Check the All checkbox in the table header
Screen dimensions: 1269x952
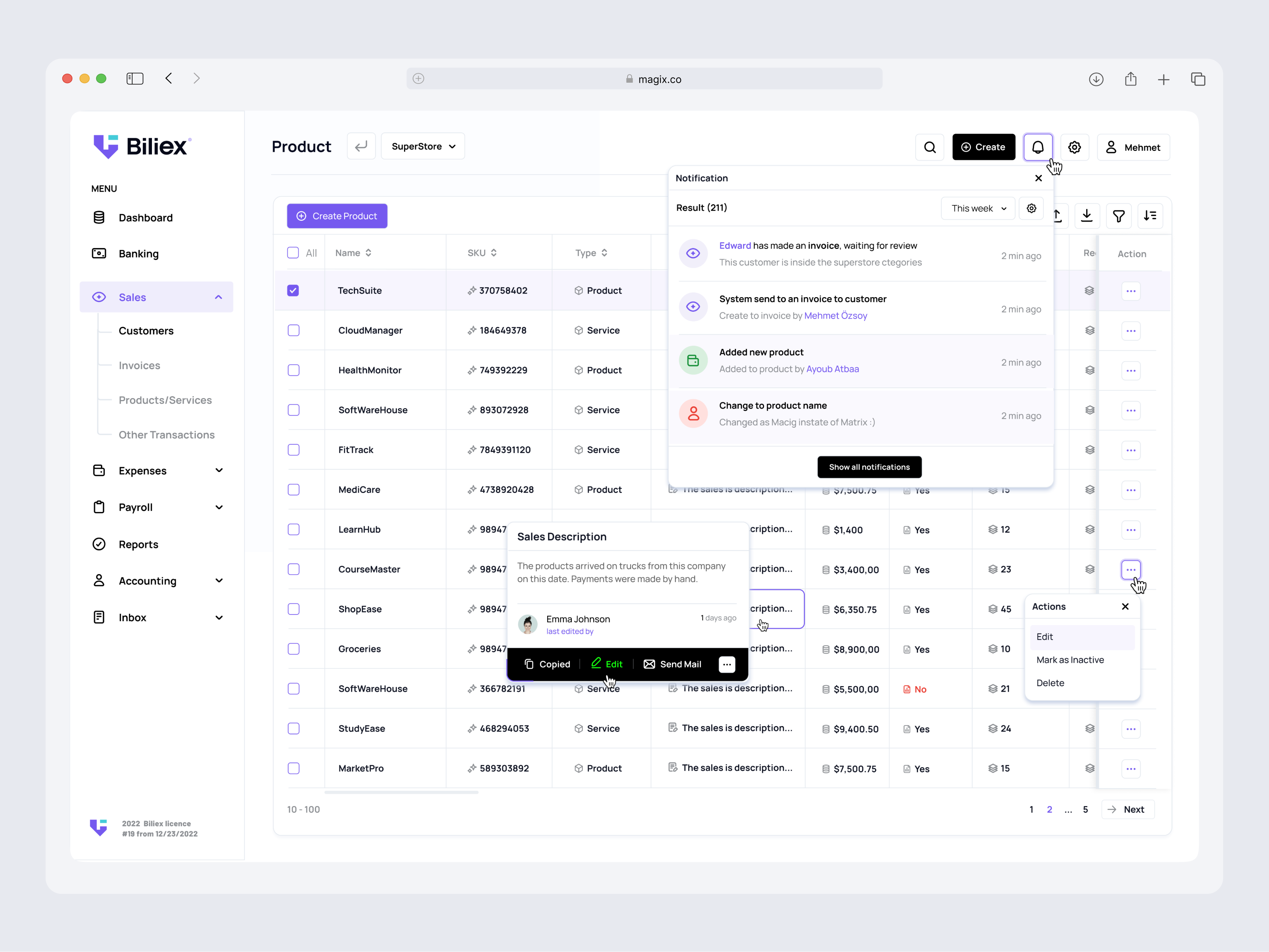293,252
